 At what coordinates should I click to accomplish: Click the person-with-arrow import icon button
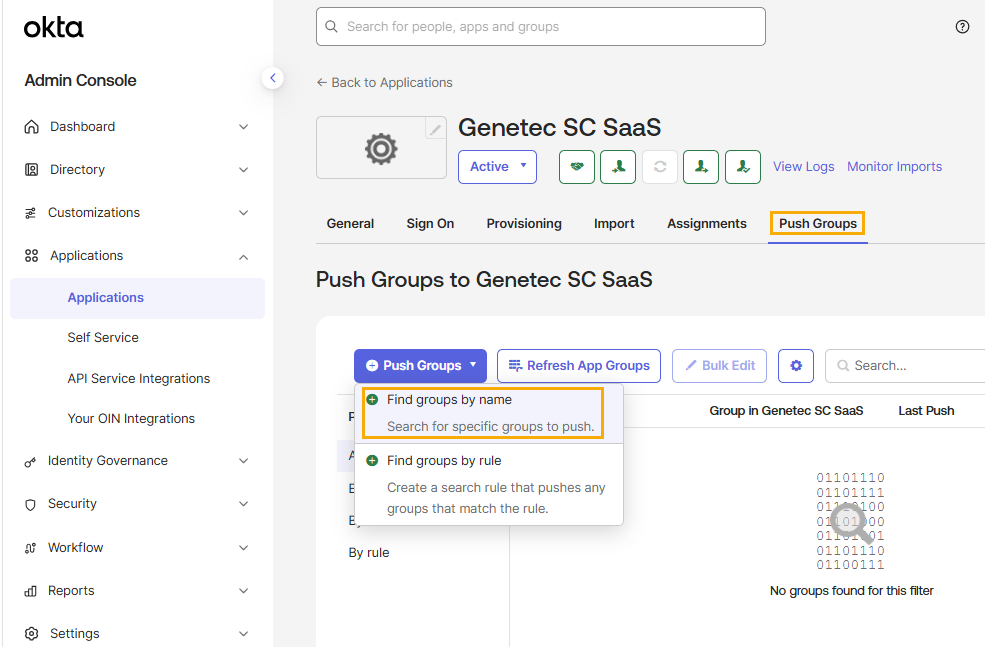click(701, 167)
